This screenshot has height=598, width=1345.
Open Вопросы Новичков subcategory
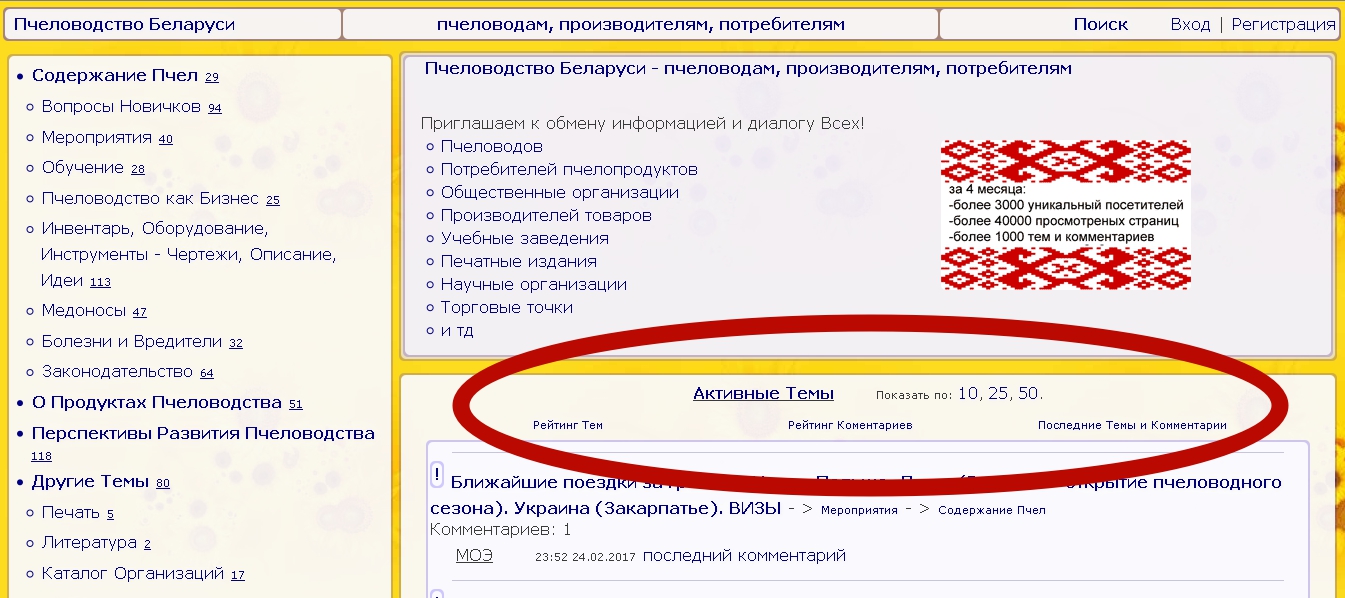[x=121, y=107]
